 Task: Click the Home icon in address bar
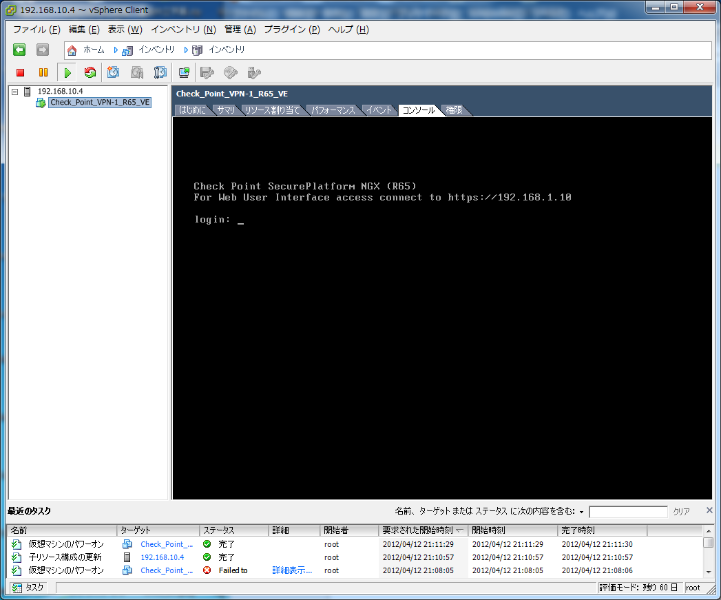point(72,50)
